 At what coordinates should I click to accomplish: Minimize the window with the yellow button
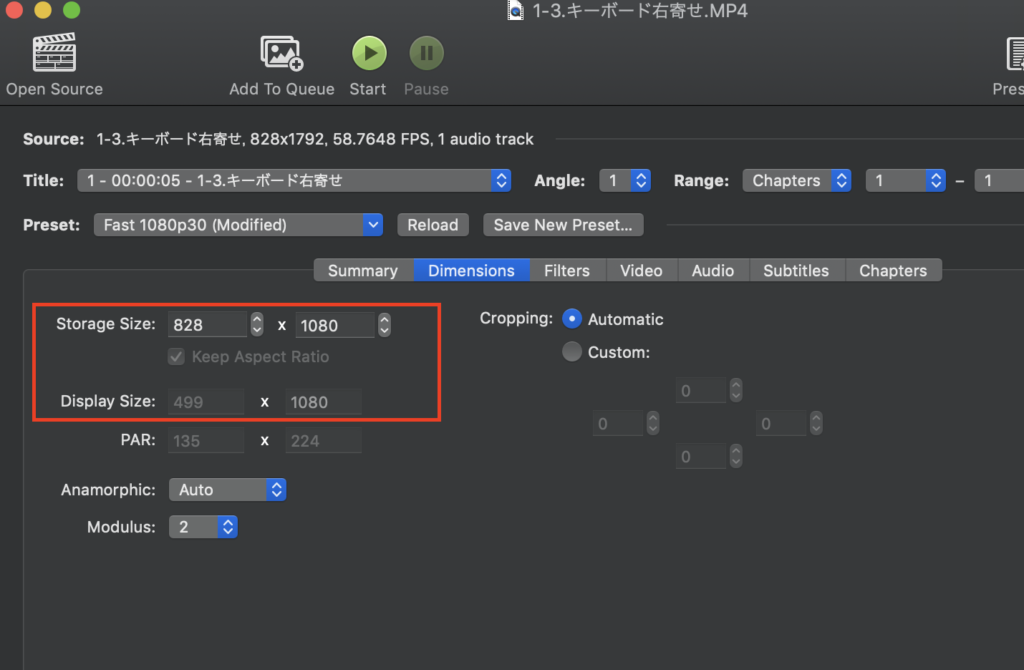[x=43, y=10]
